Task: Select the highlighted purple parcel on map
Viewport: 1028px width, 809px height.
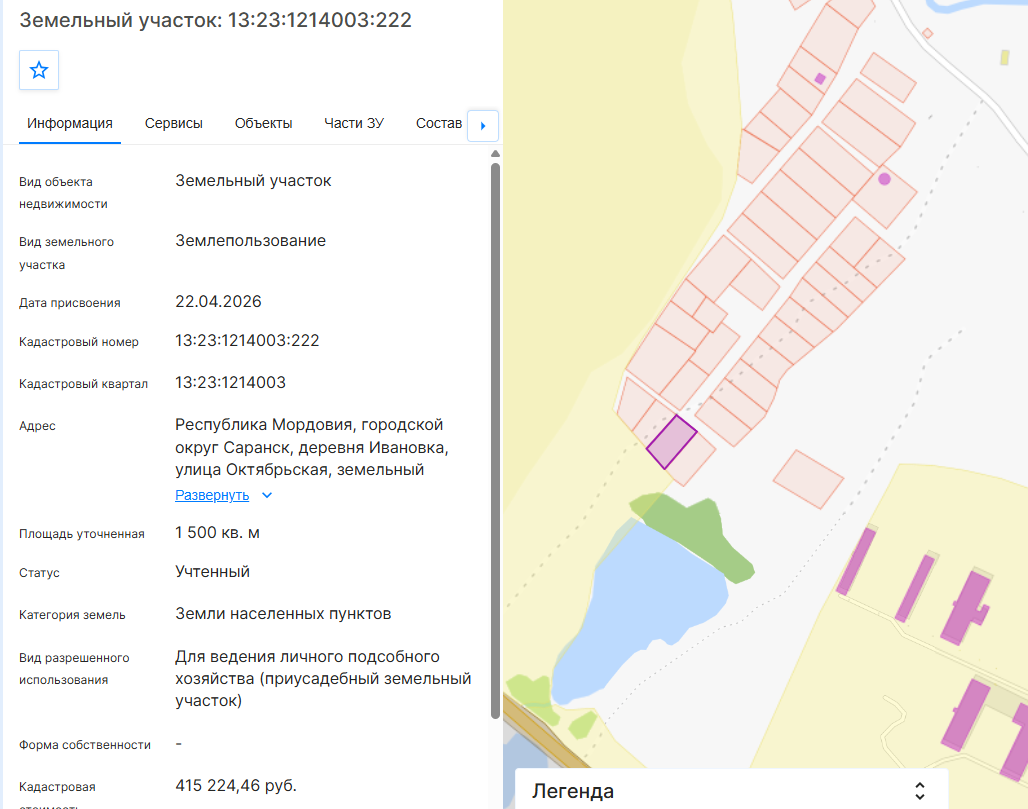Action: click(x=671, y=442)
